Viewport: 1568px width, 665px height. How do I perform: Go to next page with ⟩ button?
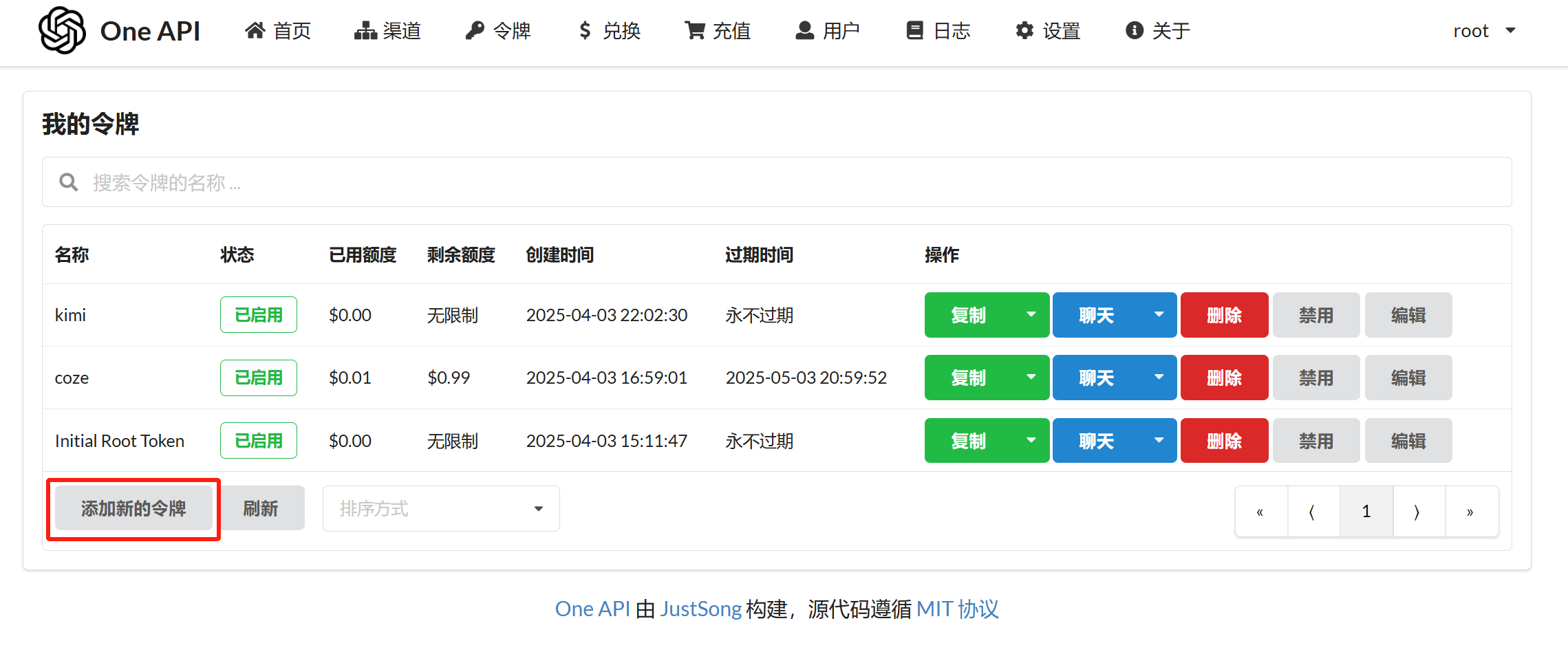pos(1419,511)
